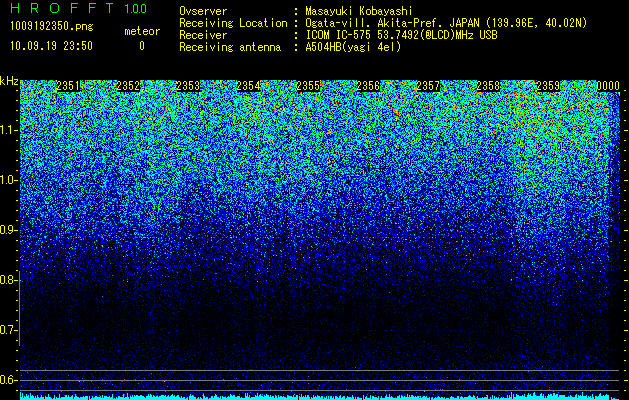Select file name 1009192350.png

(52, 26)
